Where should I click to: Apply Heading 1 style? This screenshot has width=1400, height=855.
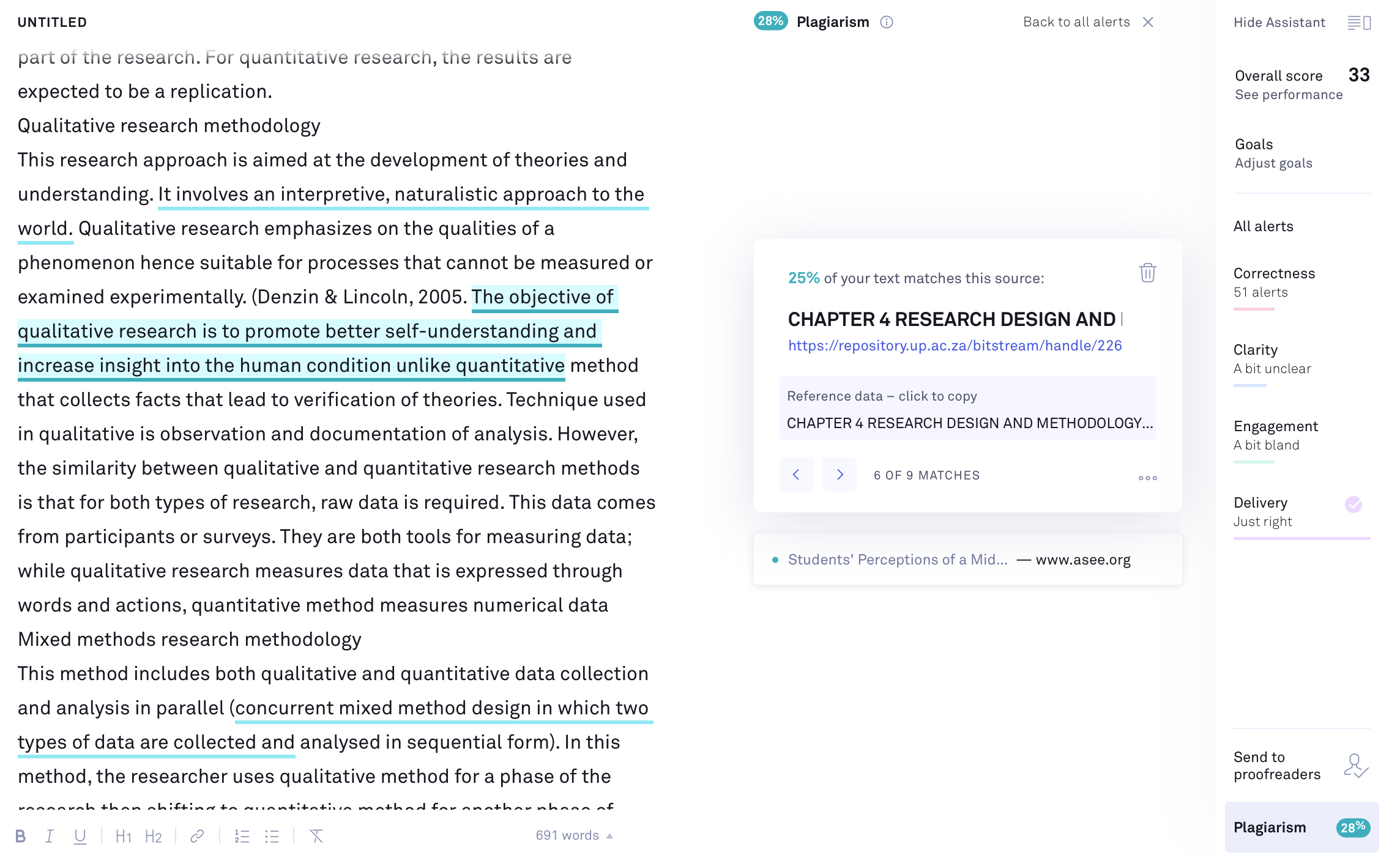point(124,836)
